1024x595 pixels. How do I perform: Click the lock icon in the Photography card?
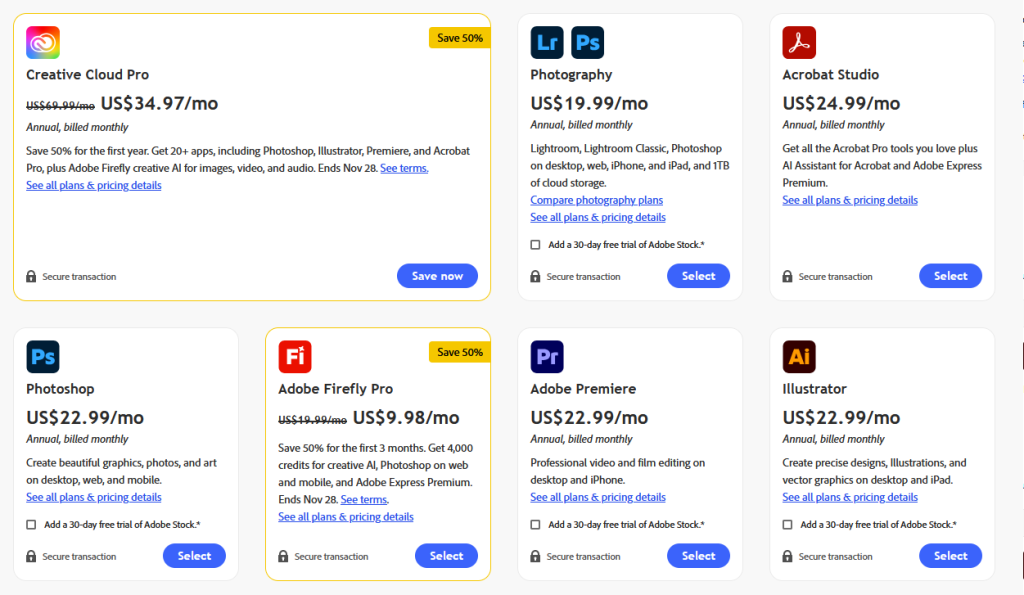coord(535,276)
